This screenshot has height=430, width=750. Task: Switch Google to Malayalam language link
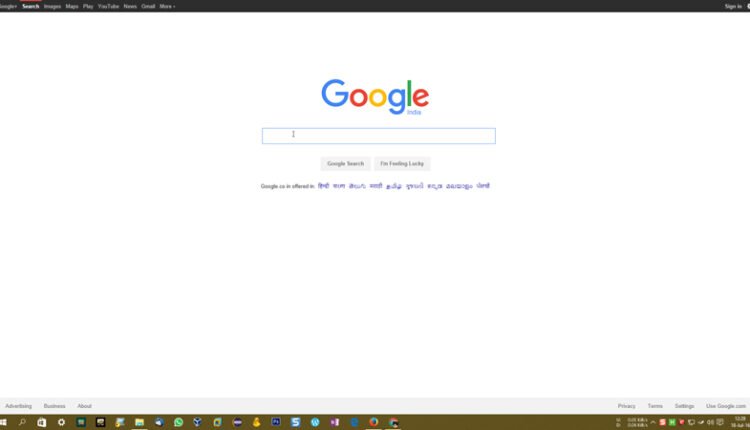click(x=459, y=186)
